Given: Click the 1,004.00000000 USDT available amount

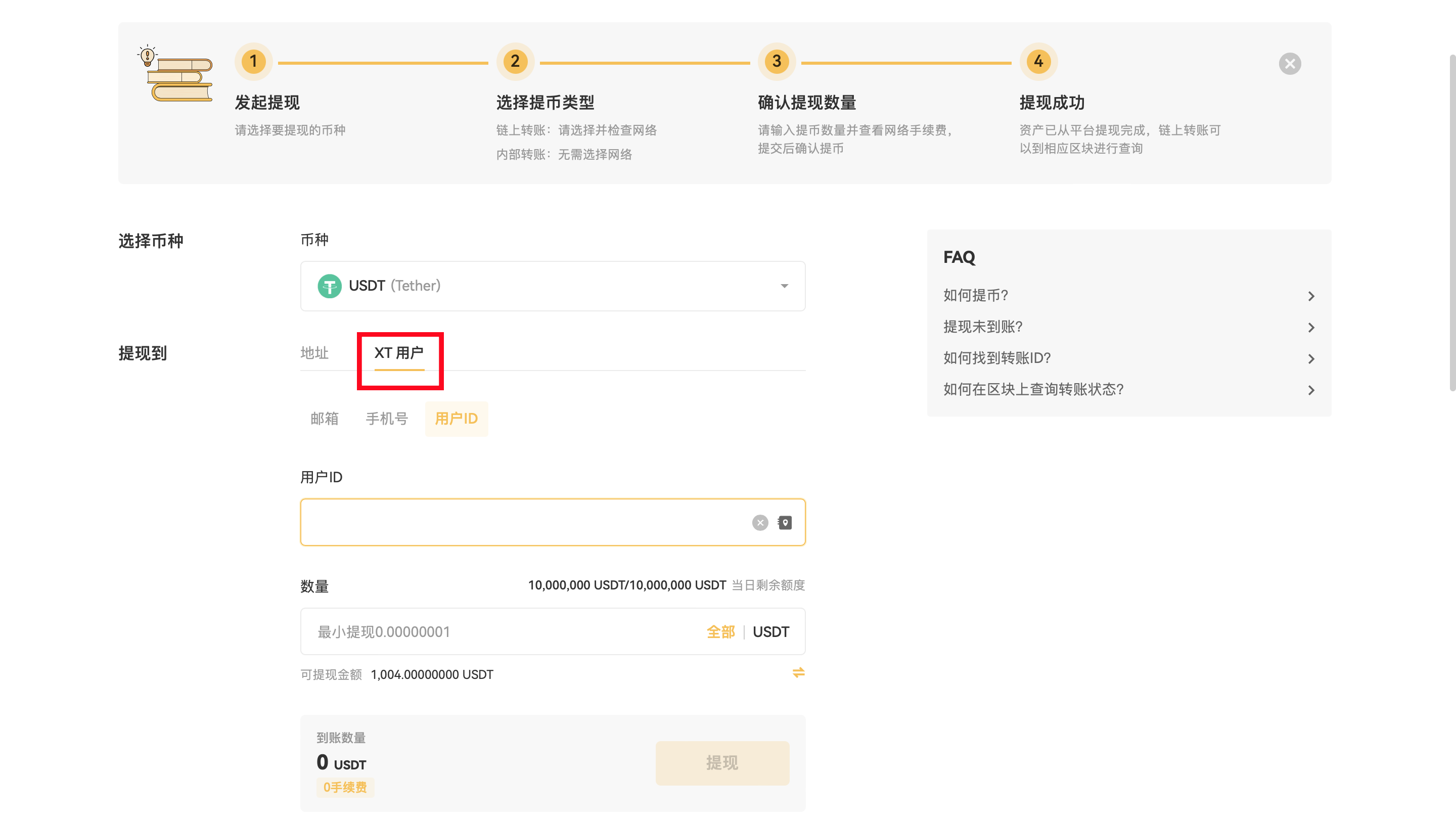Looking at the screenshot, I should 432,675.
